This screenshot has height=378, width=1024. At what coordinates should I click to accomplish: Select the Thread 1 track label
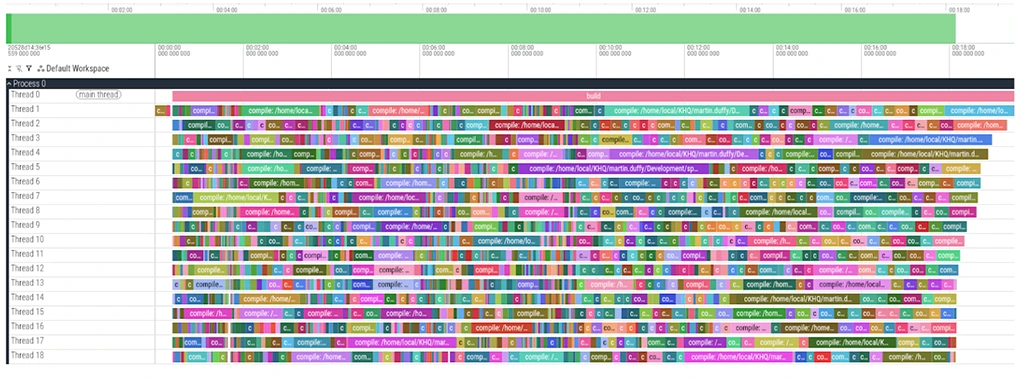[x=25, y=110]
